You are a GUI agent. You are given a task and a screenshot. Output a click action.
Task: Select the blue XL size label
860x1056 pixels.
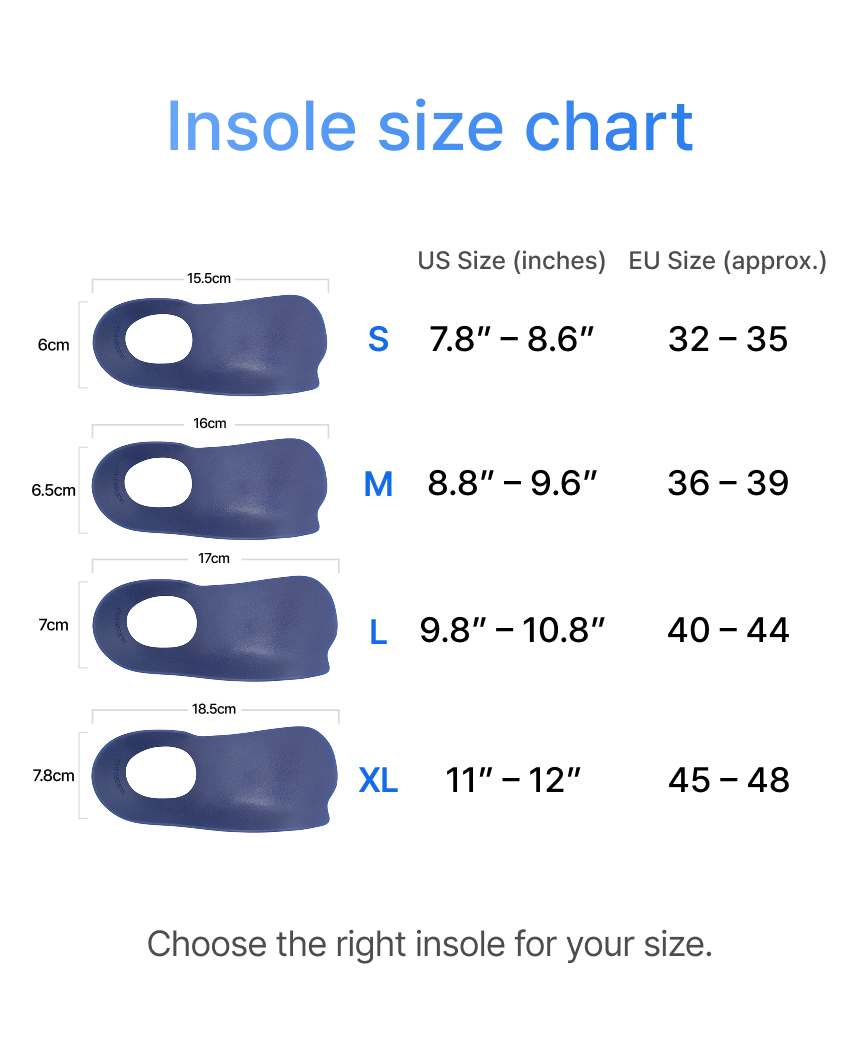click(x=378, y=780)
